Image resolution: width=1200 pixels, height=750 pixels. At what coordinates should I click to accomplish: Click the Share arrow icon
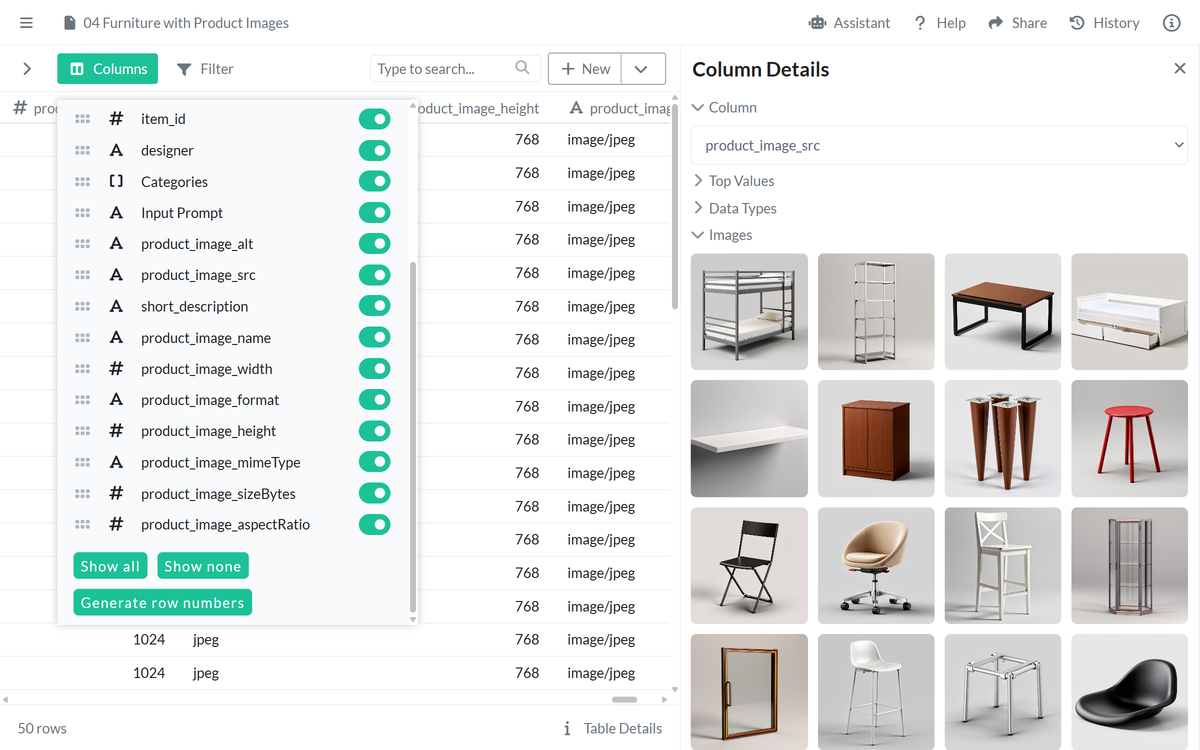point(995,22)
